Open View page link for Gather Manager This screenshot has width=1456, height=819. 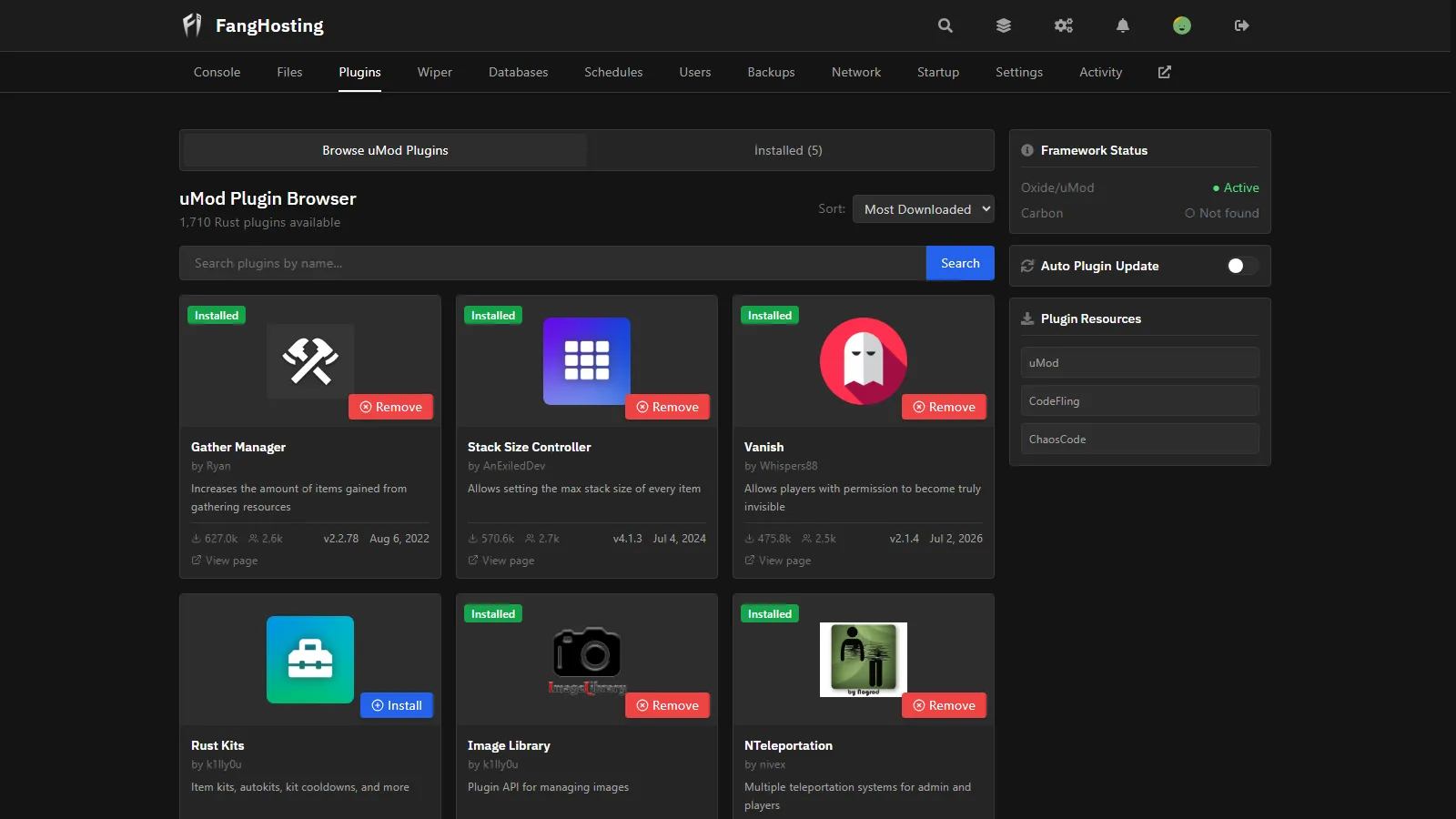(x=225, y=561)
